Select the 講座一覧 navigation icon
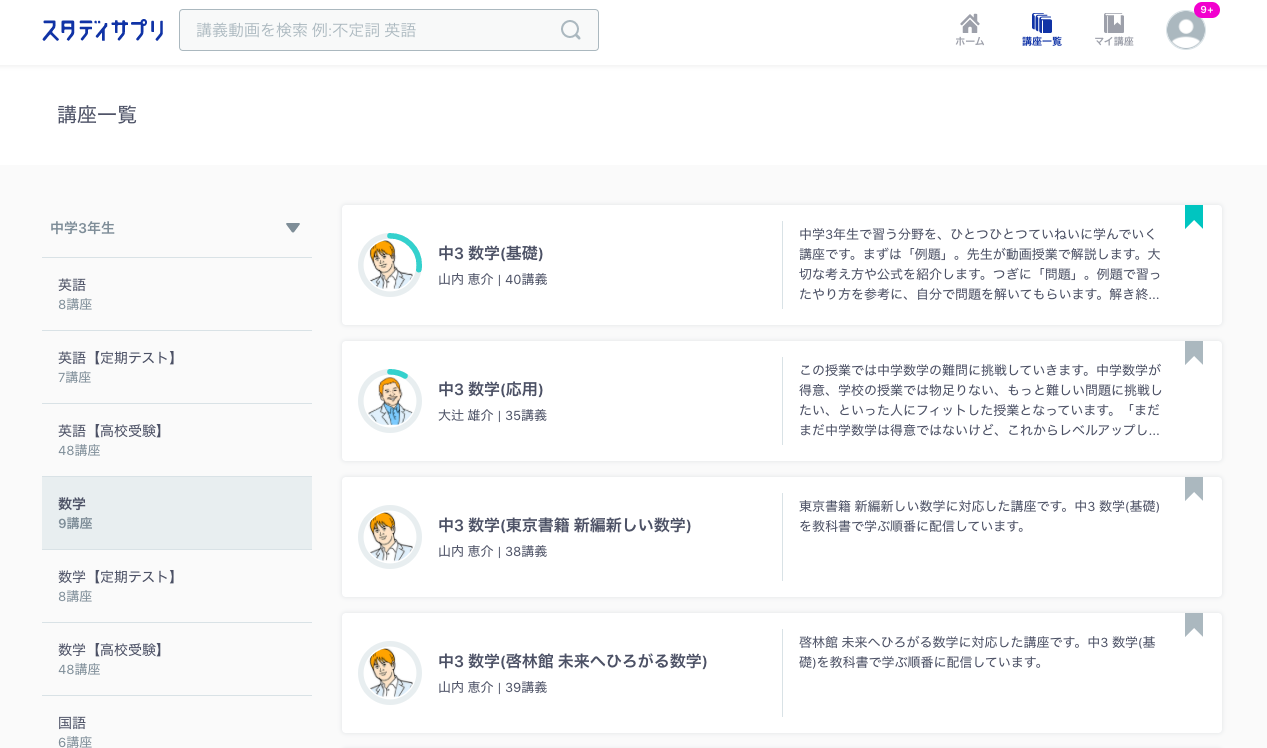The height and width of the screenshot is (748, 1267). click(1041, 28)
